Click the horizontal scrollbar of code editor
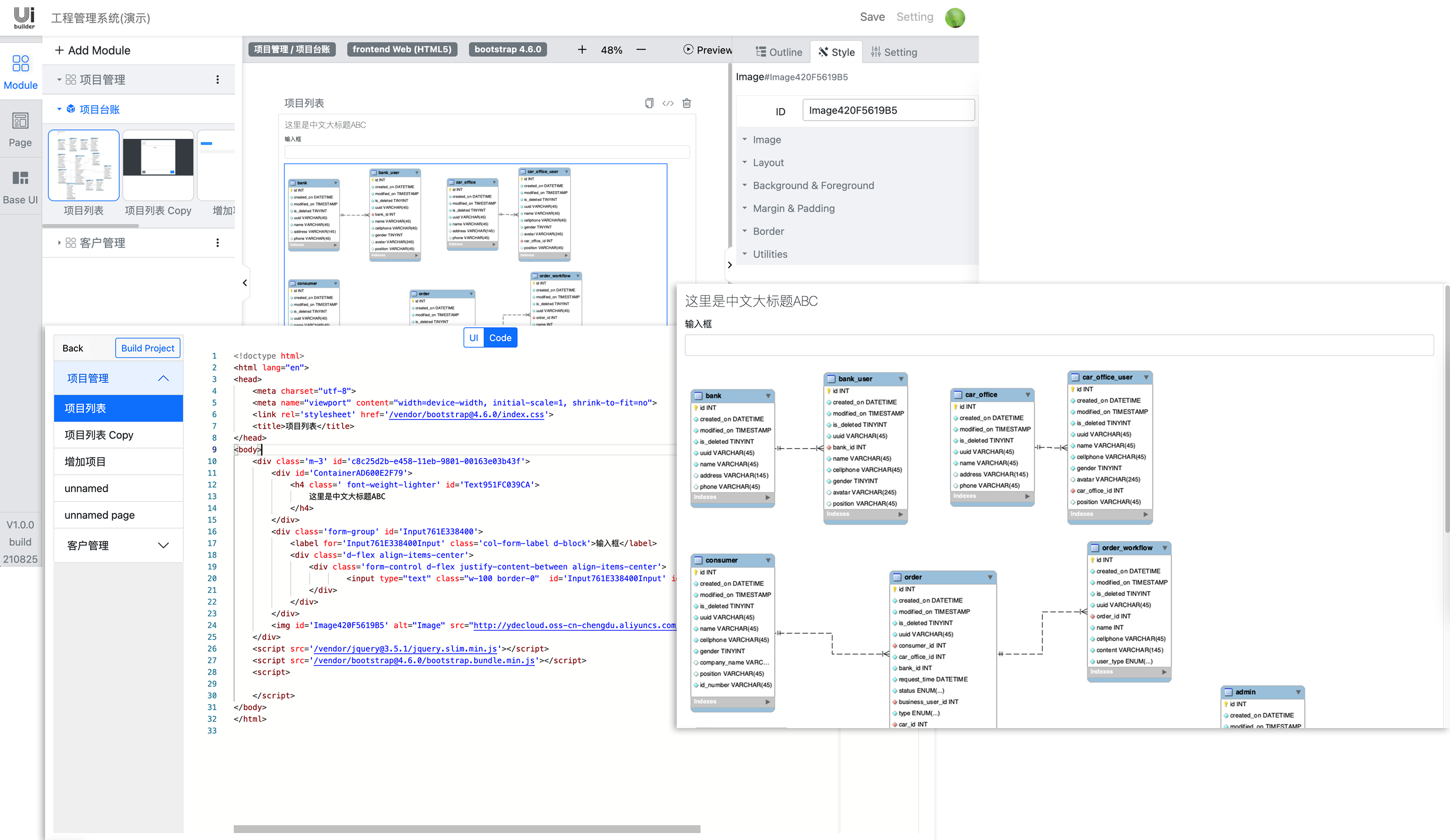The image size is (1450, 840). 467,828
